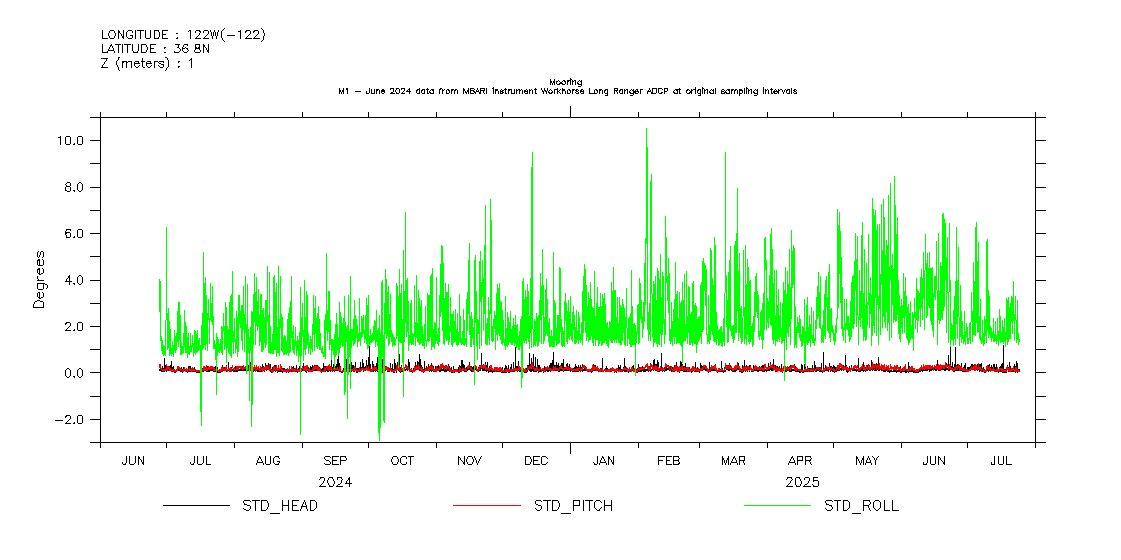Click the OCT month label on time axis

tap(402, 461)
